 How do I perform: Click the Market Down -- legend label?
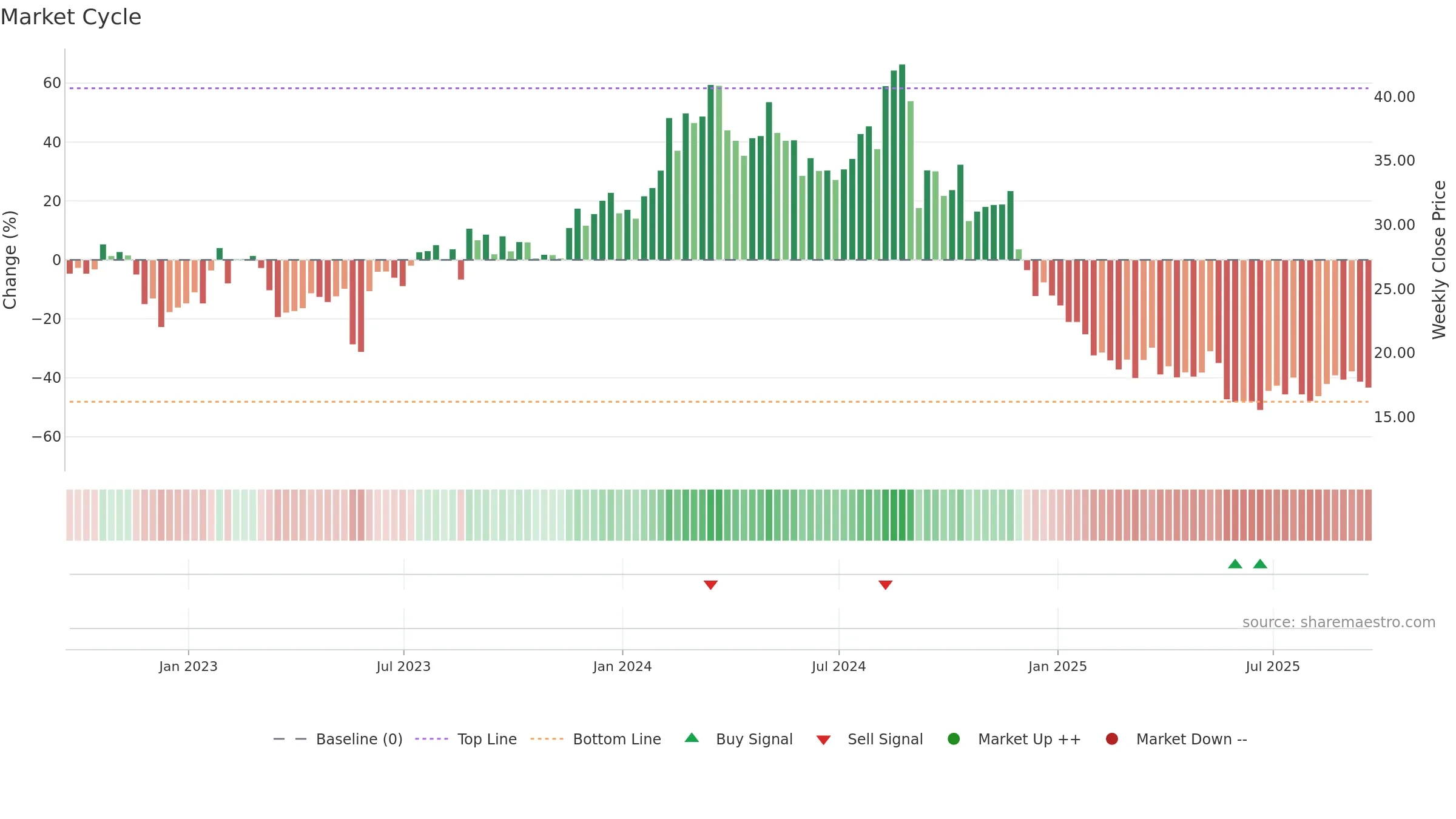pyautogui.click(x=1191, y=739)
